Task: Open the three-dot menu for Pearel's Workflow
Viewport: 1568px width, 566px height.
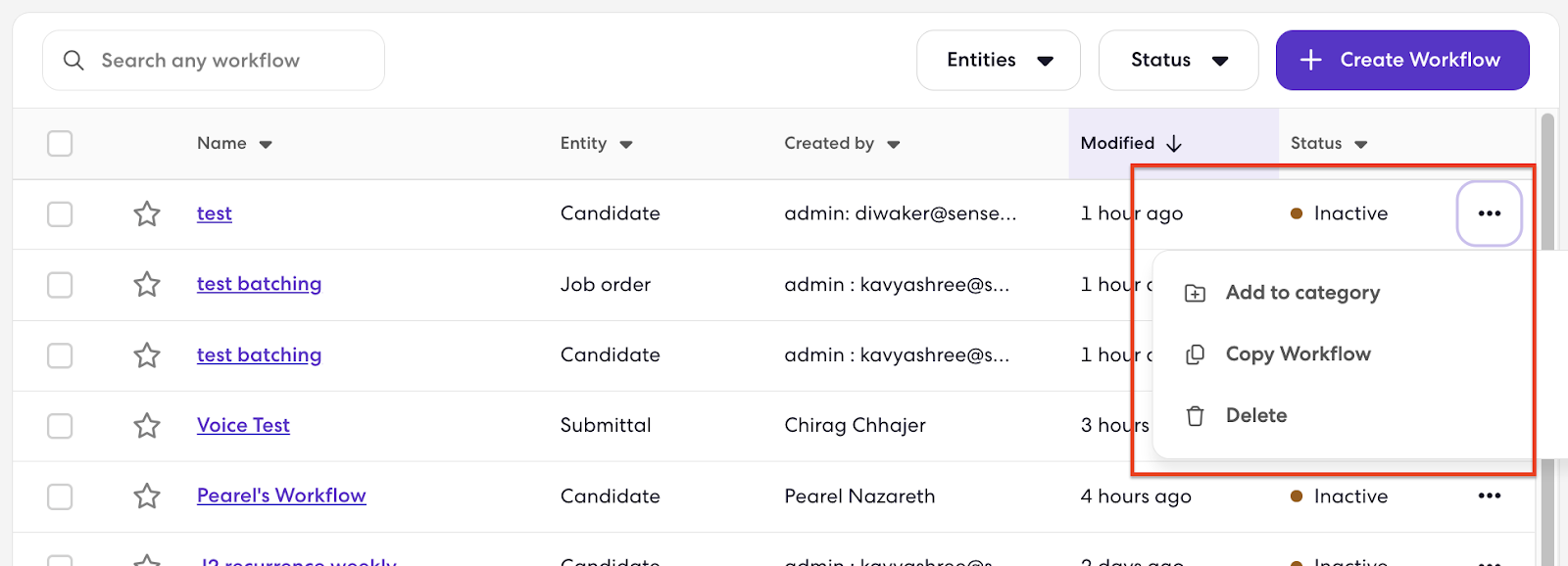Action: click(1489, 496)
